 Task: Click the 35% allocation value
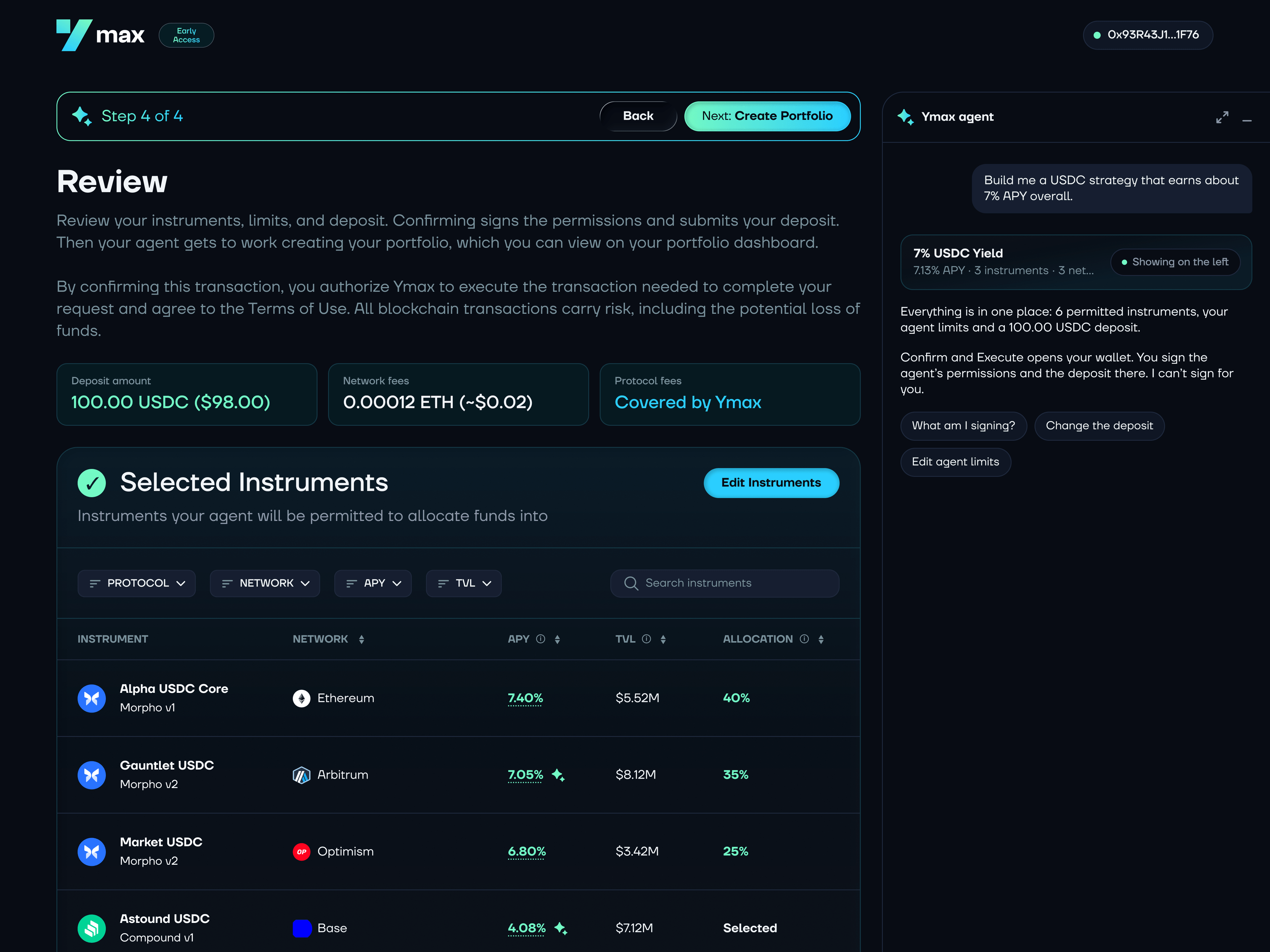[736, 775]
